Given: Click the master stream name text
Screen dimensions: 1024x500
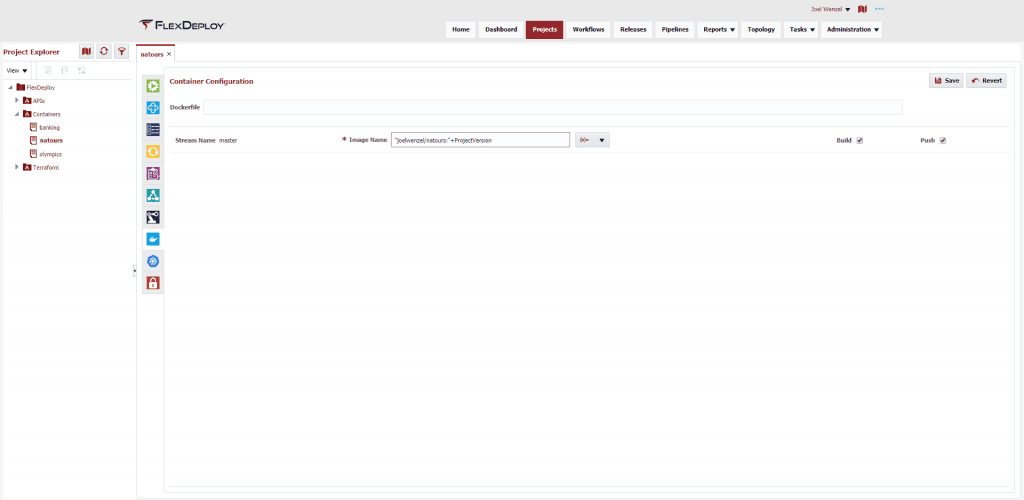Looking at the screenshot, I should pos(228,140).
